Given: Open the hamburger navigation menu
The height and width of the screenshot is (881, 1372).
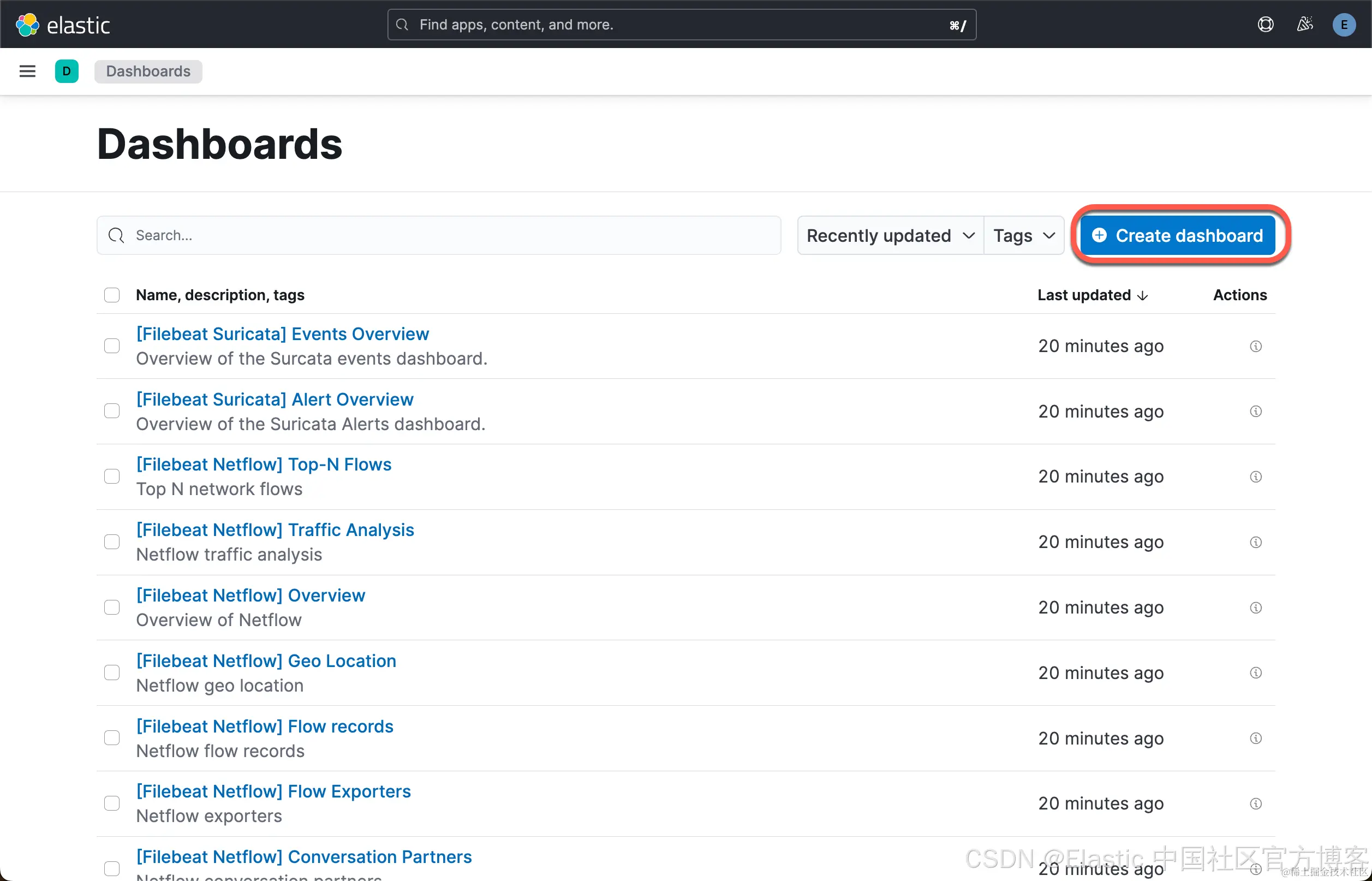Looking at the screenshot, I should click(x=27, y=72).
